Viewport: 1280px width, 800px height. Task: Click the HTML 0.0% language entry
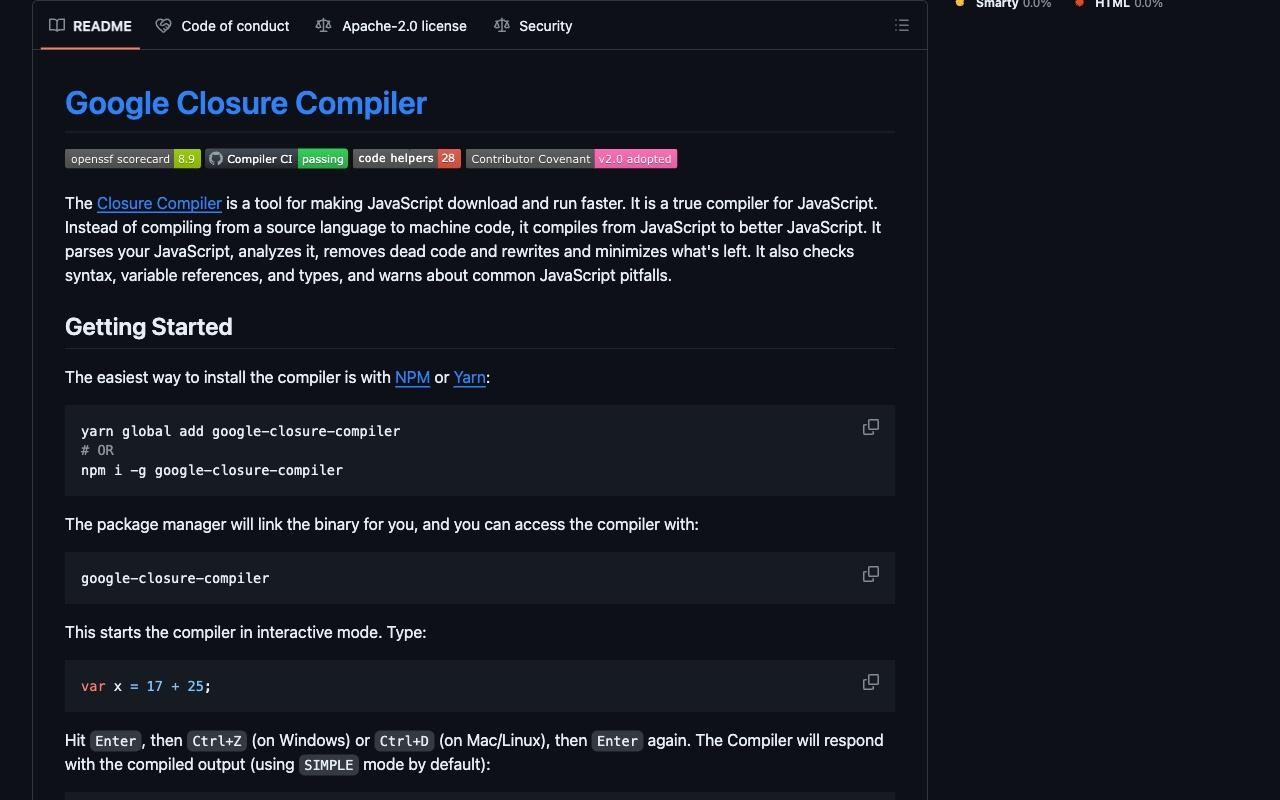click(x=1118, y=4)
